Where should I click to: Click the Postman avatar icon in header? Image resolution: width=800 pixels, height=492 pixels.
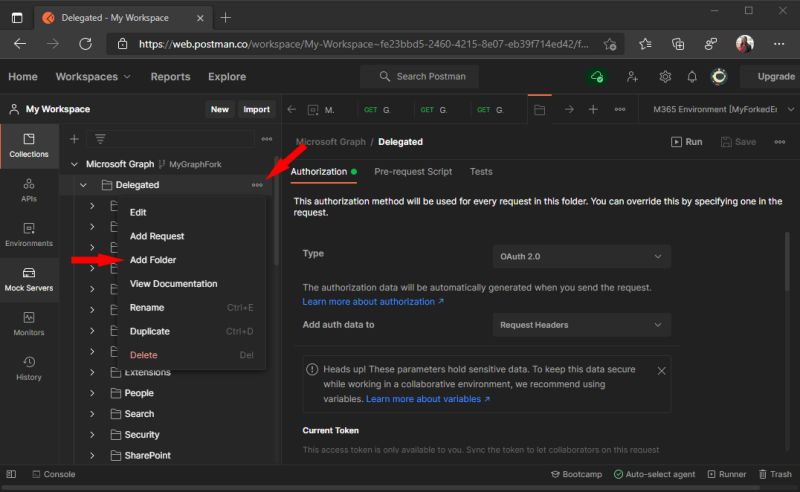tap(719, 77)
